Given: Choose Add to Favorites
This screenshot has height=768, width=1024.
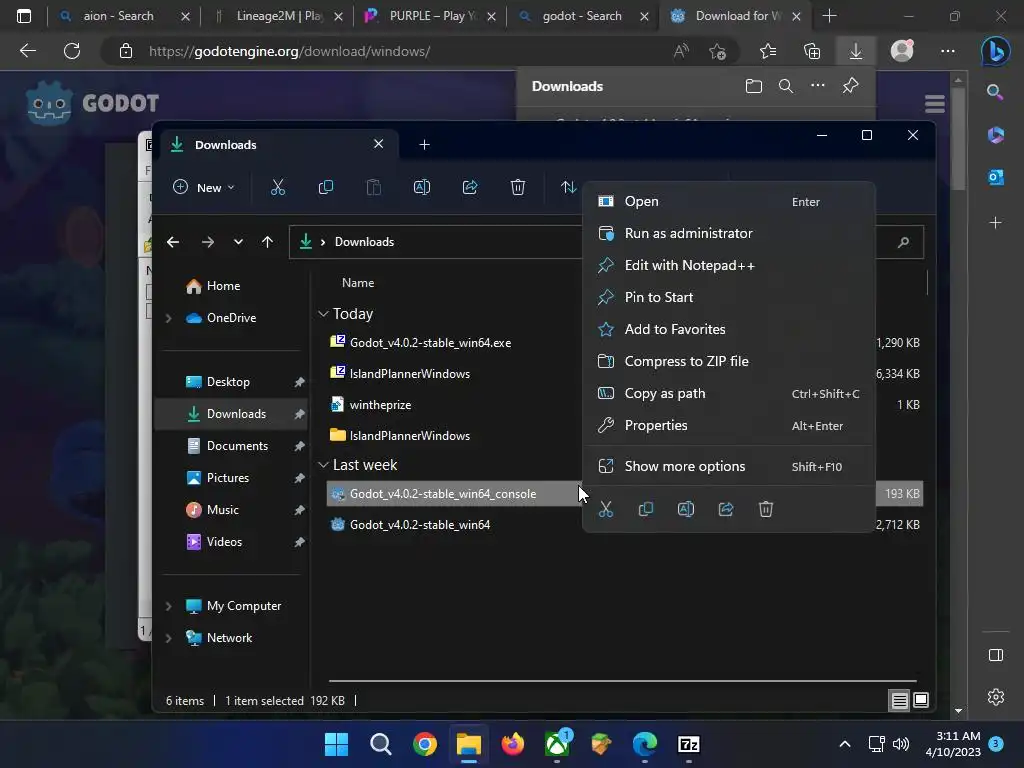Looking at the screenshot, I should click(728, 329).
